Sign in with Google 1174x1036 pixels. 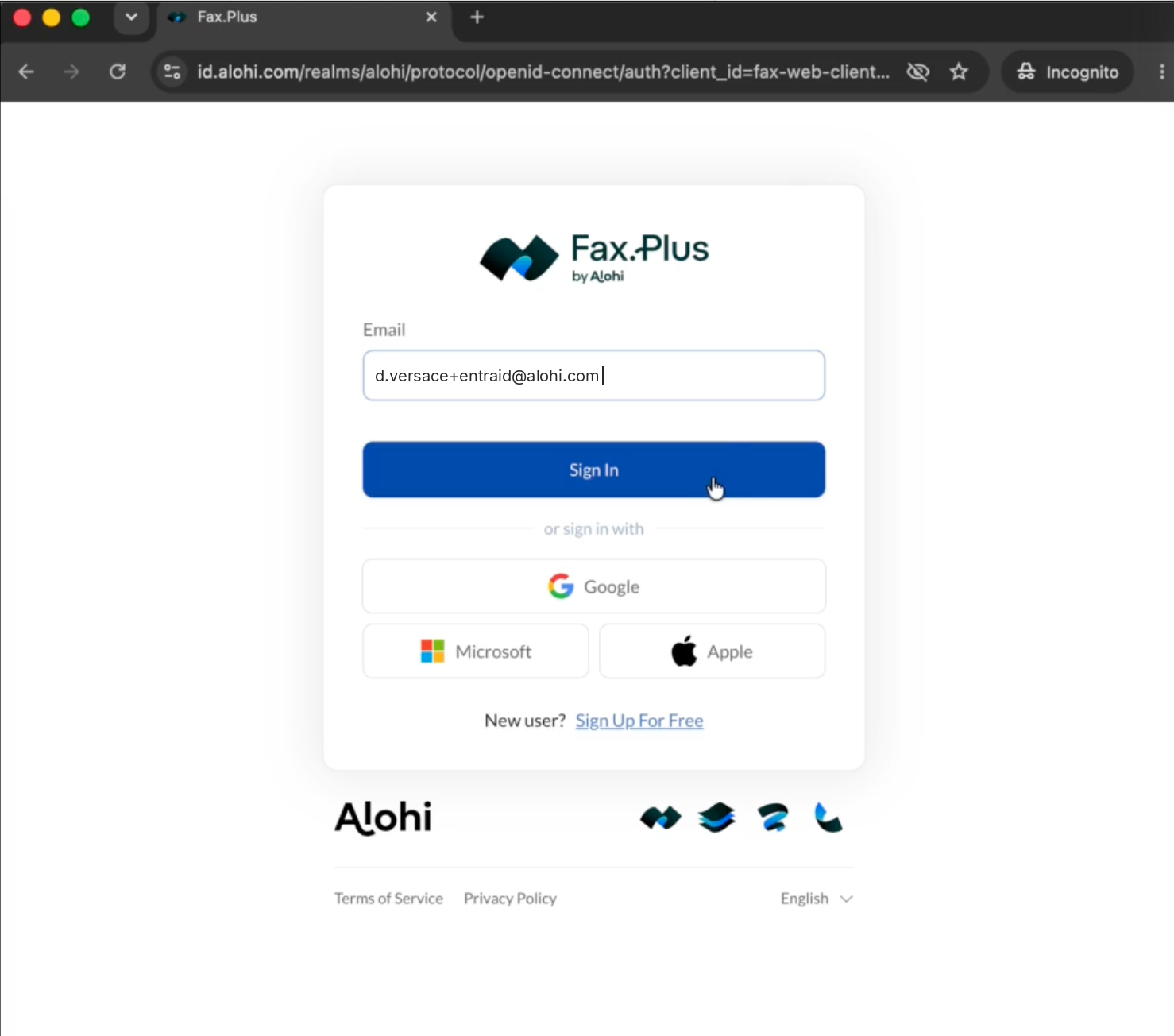tap(594, 586)
